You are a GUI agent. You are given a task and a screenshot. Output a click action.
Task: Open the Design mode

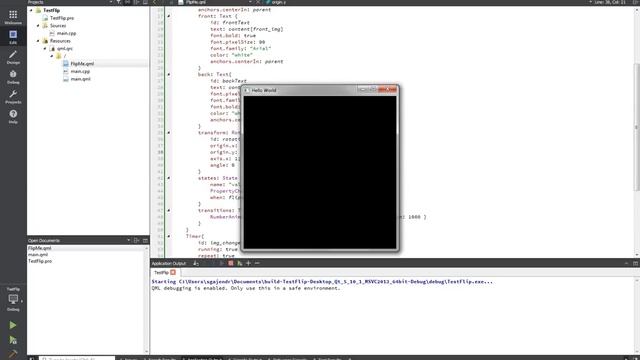tap(13, 57)
